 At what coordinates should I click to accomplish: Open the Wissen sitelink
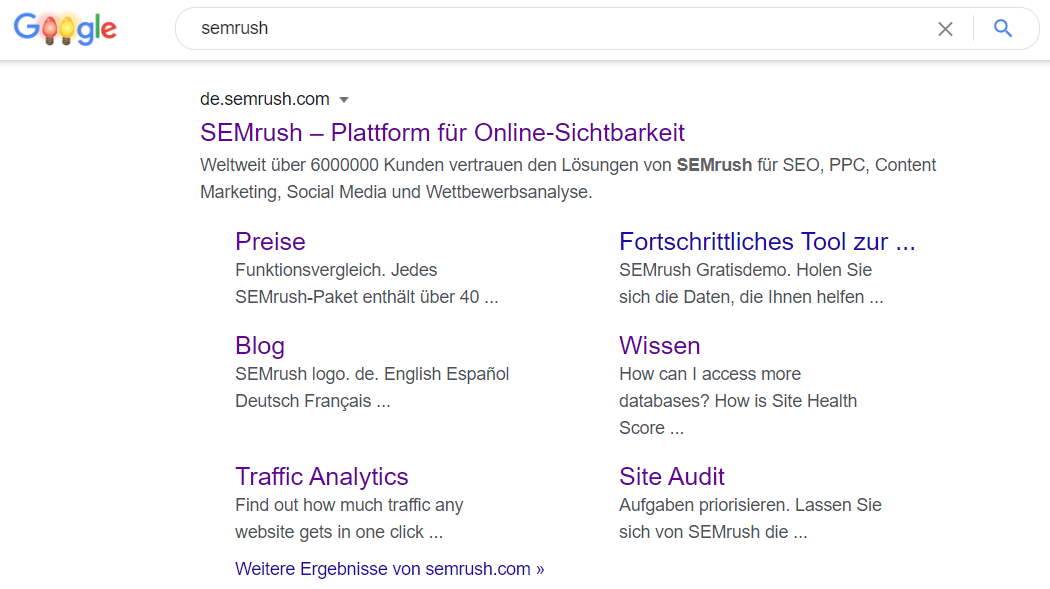pyautogui.click(x=660, y=345)
